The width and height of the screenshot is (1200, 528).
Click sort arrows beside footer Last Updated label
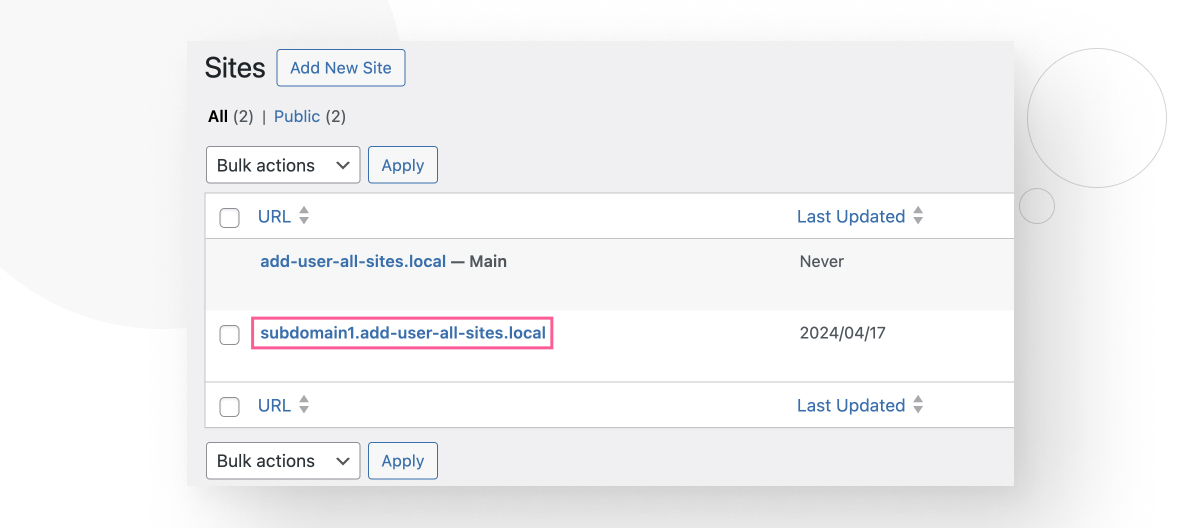918,405
